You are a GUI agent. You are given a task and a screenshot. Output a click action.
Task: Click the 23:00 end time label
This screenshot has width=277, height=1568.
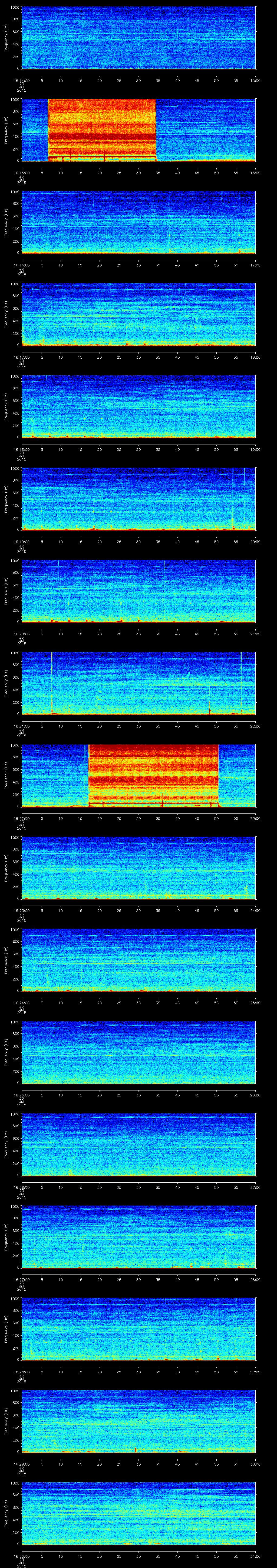point(255,818)
